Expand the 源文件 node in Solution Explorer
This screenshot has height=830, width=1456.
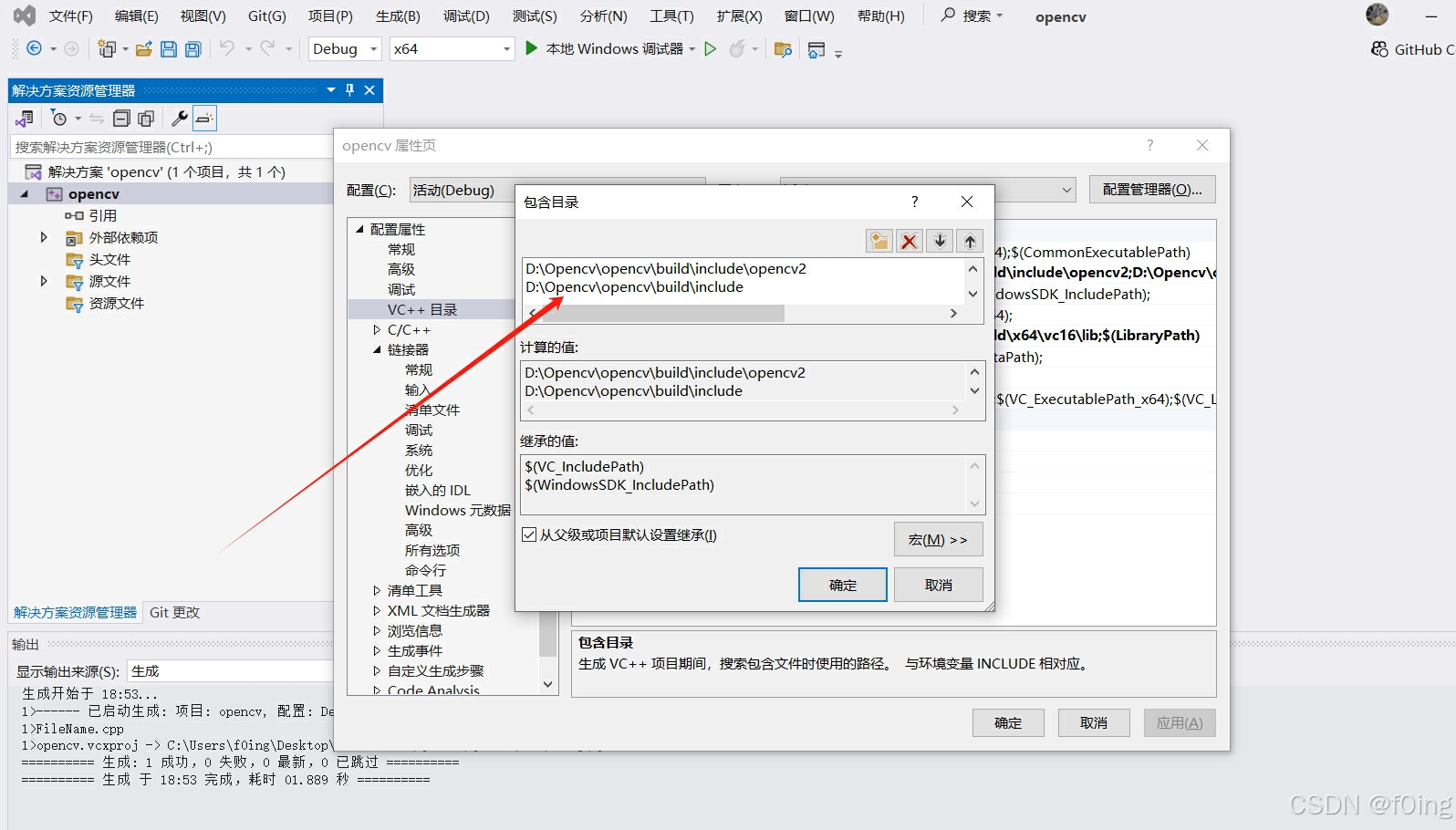[x=43, y=281]
